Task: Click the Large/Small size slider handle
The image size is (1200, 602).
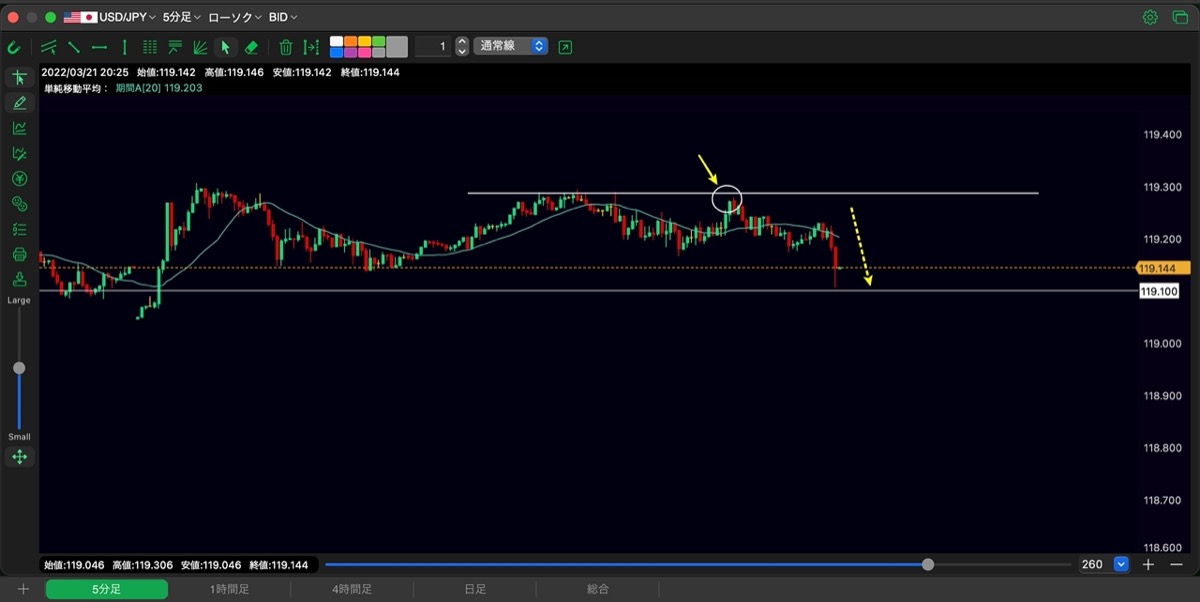Action: click(19, 368)
